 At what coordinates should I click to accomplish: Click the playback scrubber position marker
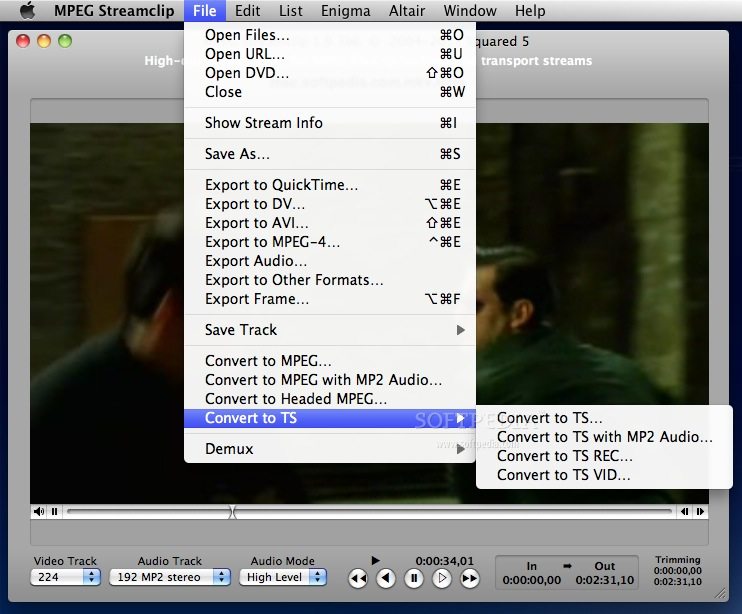pos(232,511)
